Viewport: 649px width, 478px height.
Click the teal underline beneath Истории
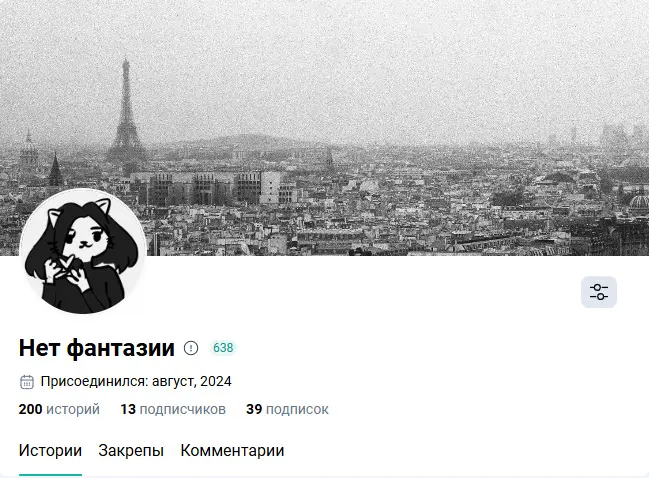click(x=50, y=475)
